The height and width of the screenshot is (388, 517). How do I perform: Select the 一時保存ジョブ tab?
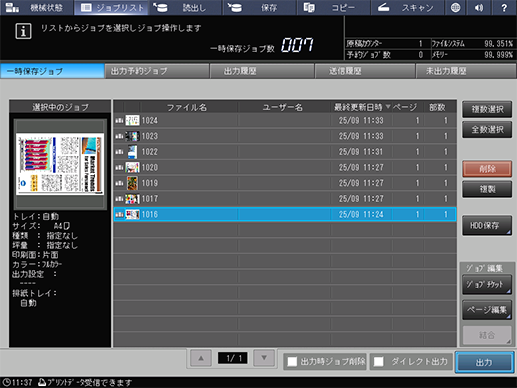pyautogui.click(x=52, y=71)
